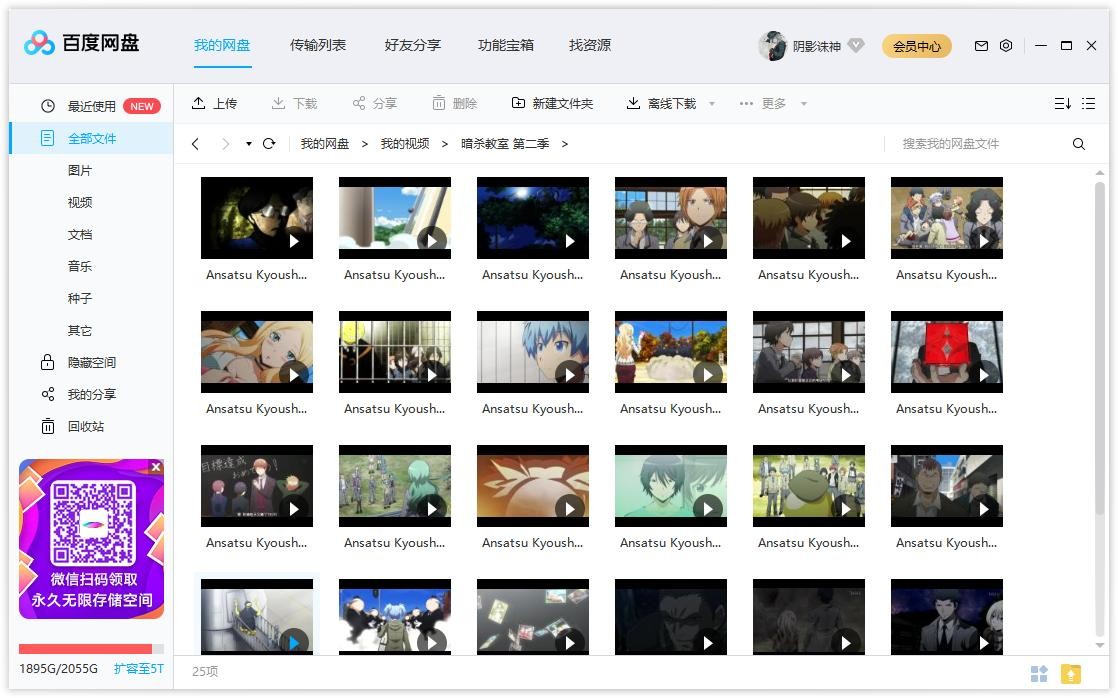Open the 功能宝箱 menu
1118x698 pixels.
[x=506, y=45]
